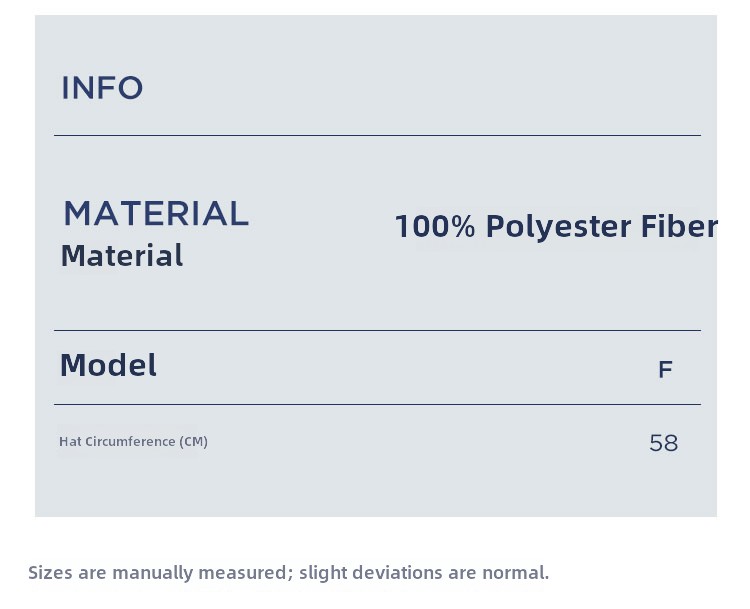Screen dimensions: 750x609
Task: Click the manually measured sizes note
Action: click(x=288, y=573)
